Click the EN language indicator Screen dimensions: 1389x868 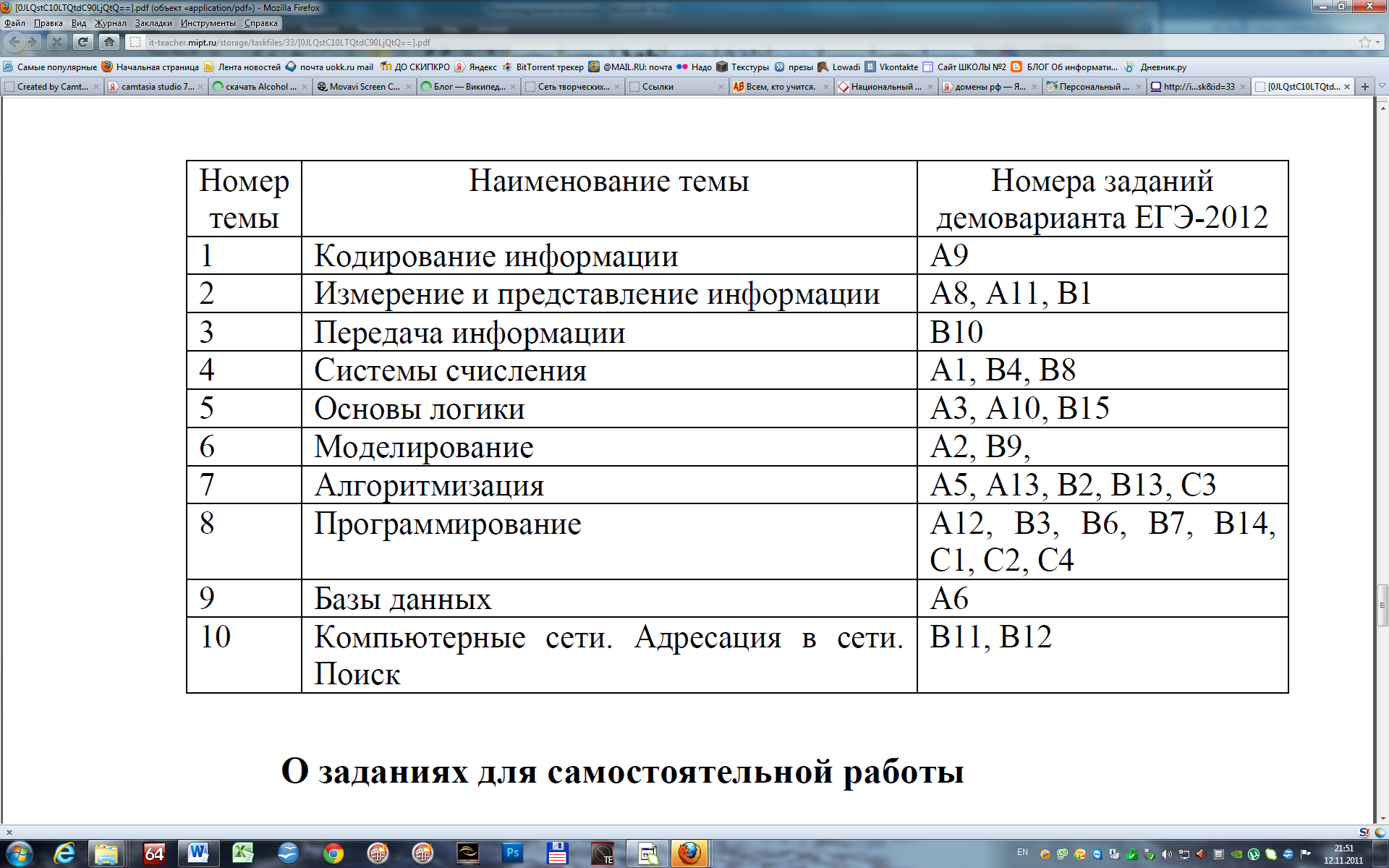(1022, 852)
